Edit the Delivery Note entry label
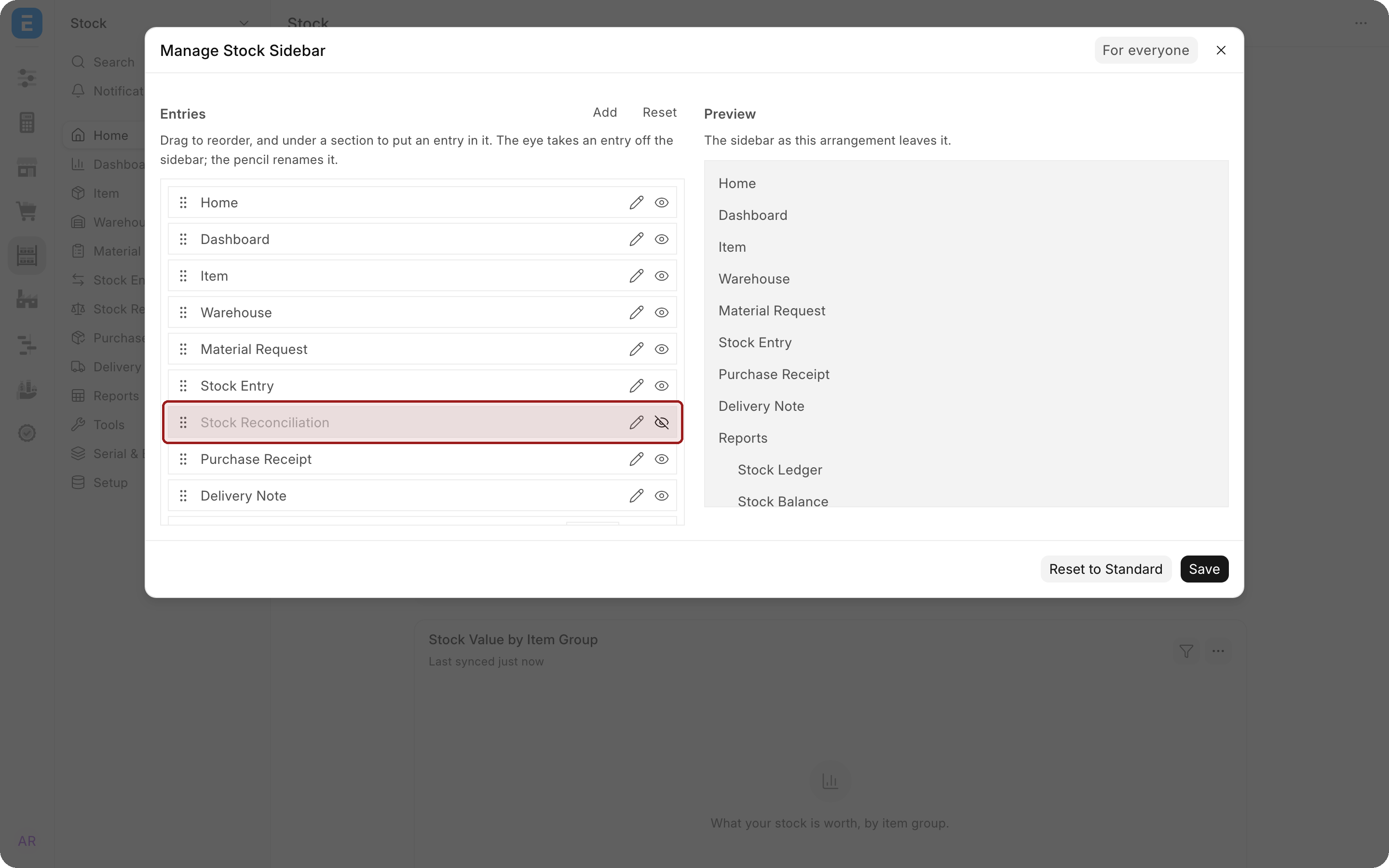 636,496
